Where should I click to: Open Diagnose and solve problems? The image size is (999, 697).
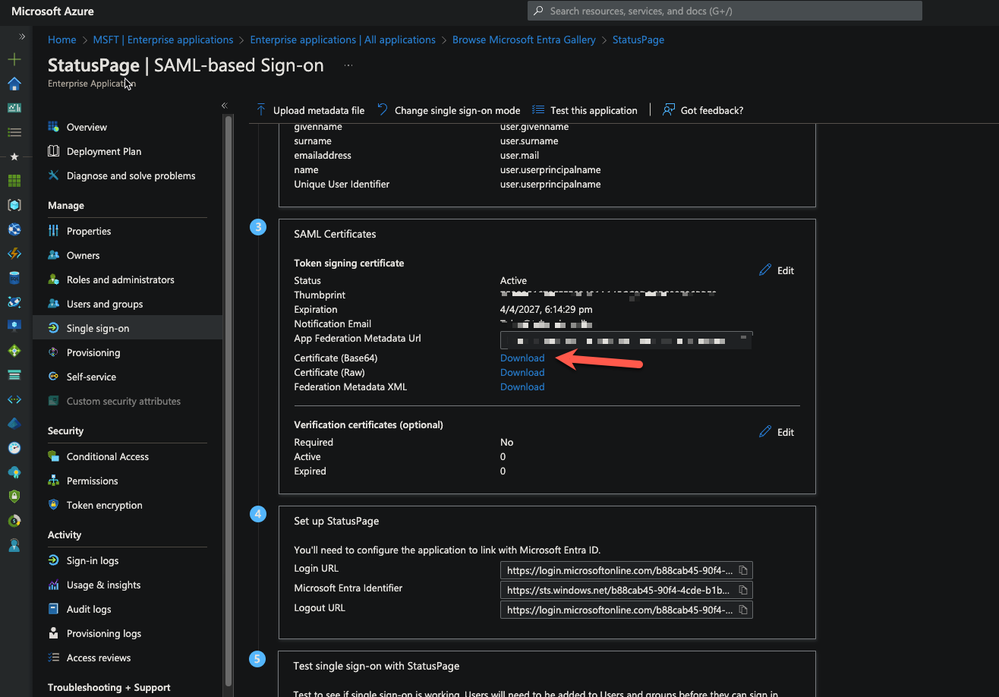pos(131,176)
